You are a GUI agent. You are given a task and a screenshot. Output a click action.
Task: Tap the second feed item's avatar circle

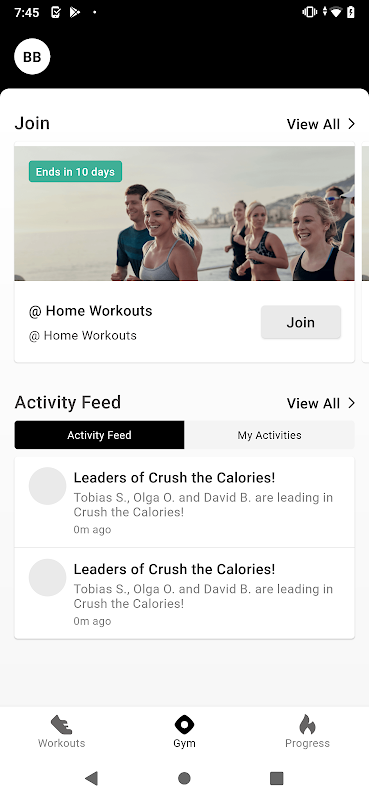47,578
